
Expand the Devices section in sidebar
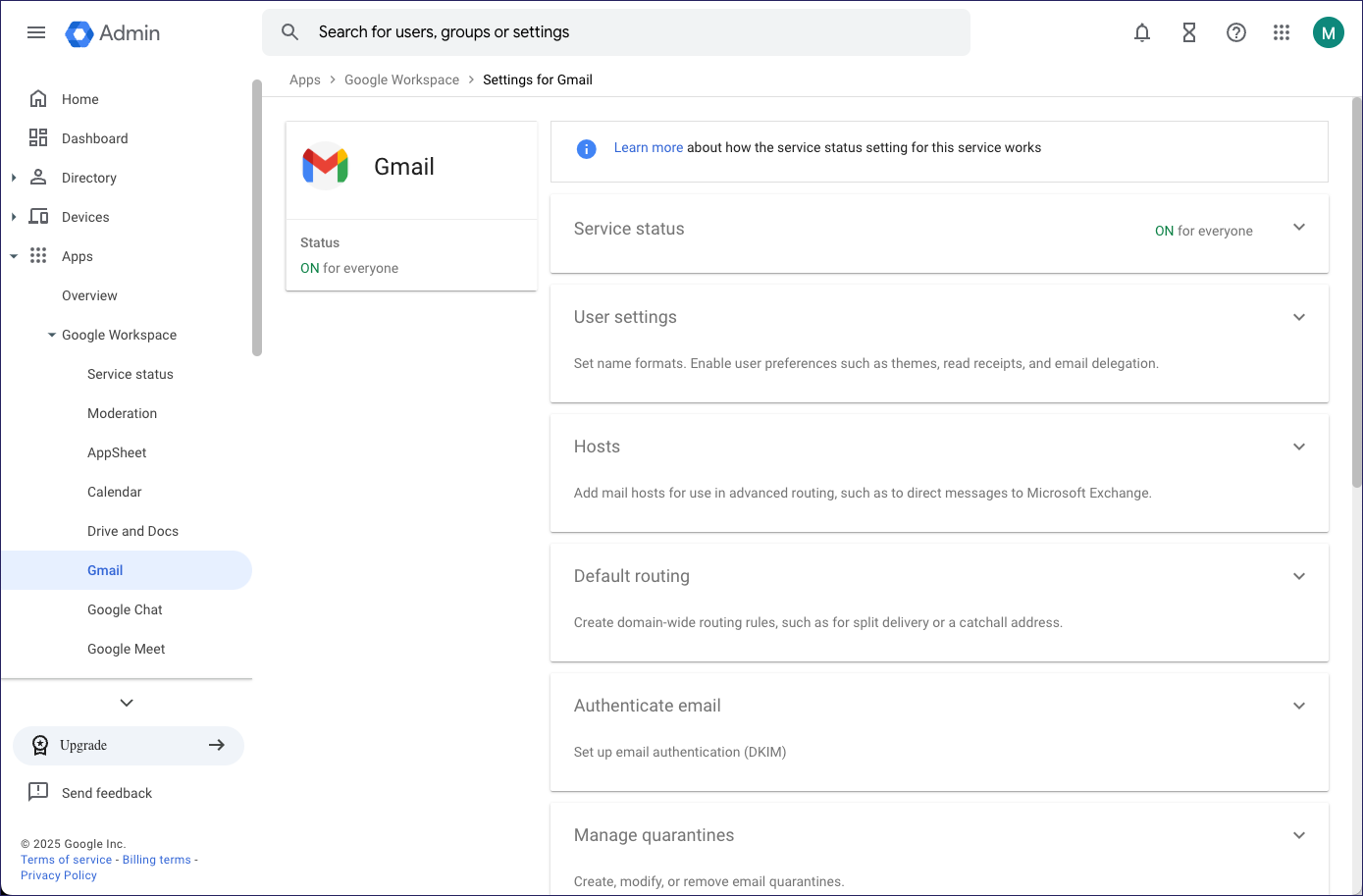[x=14, y=217]
